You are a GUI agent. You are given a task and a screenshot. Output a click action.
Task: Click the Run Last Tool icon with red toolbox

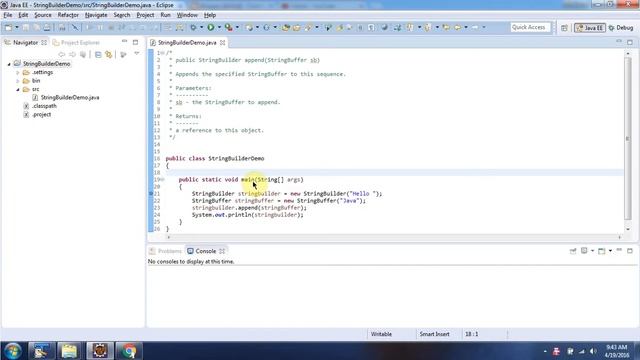tap(229, 27)
